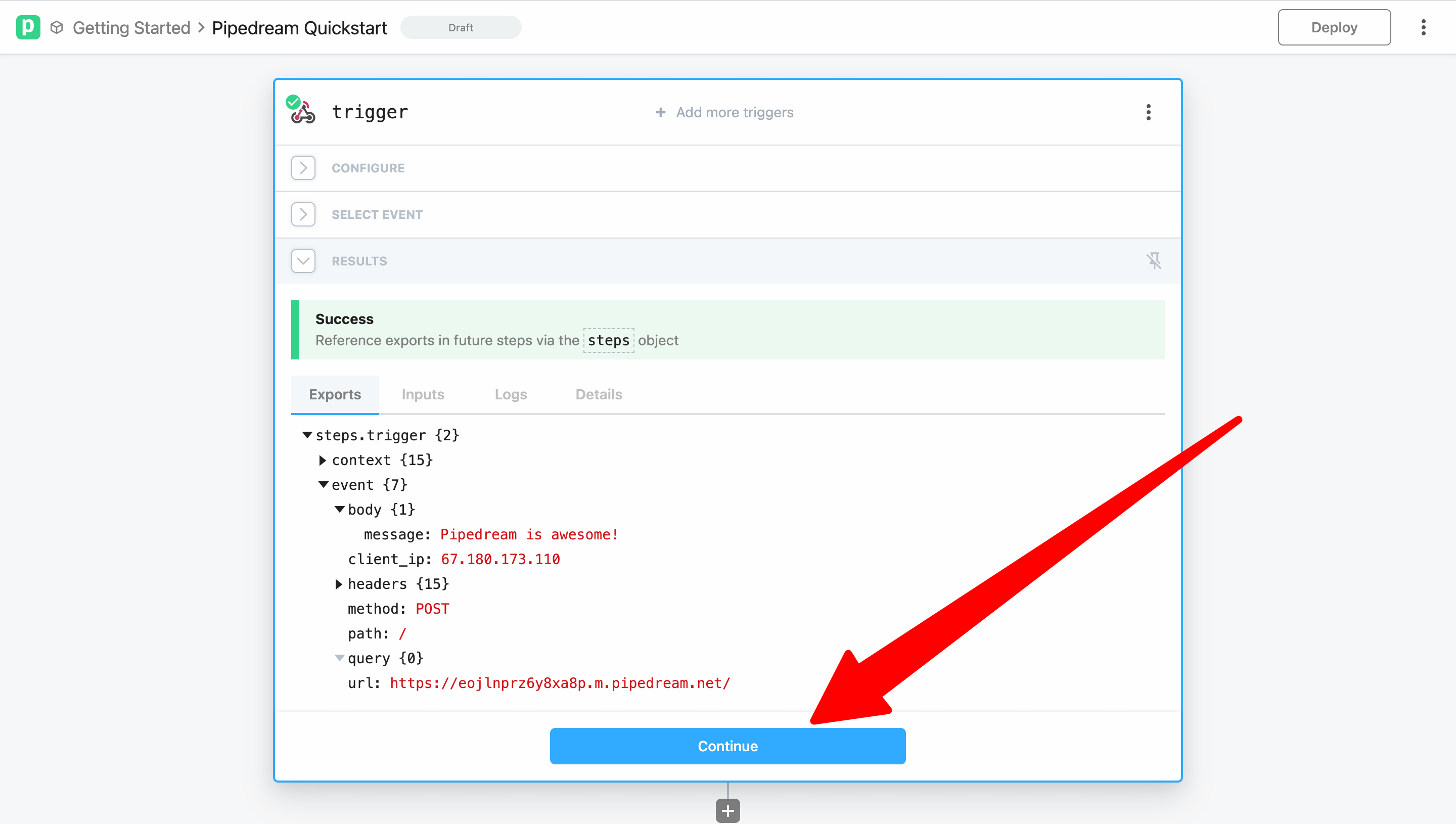Expand the context {15} node
The width and height of the screenshot is (1456, 824).
(x=323, y=460)
